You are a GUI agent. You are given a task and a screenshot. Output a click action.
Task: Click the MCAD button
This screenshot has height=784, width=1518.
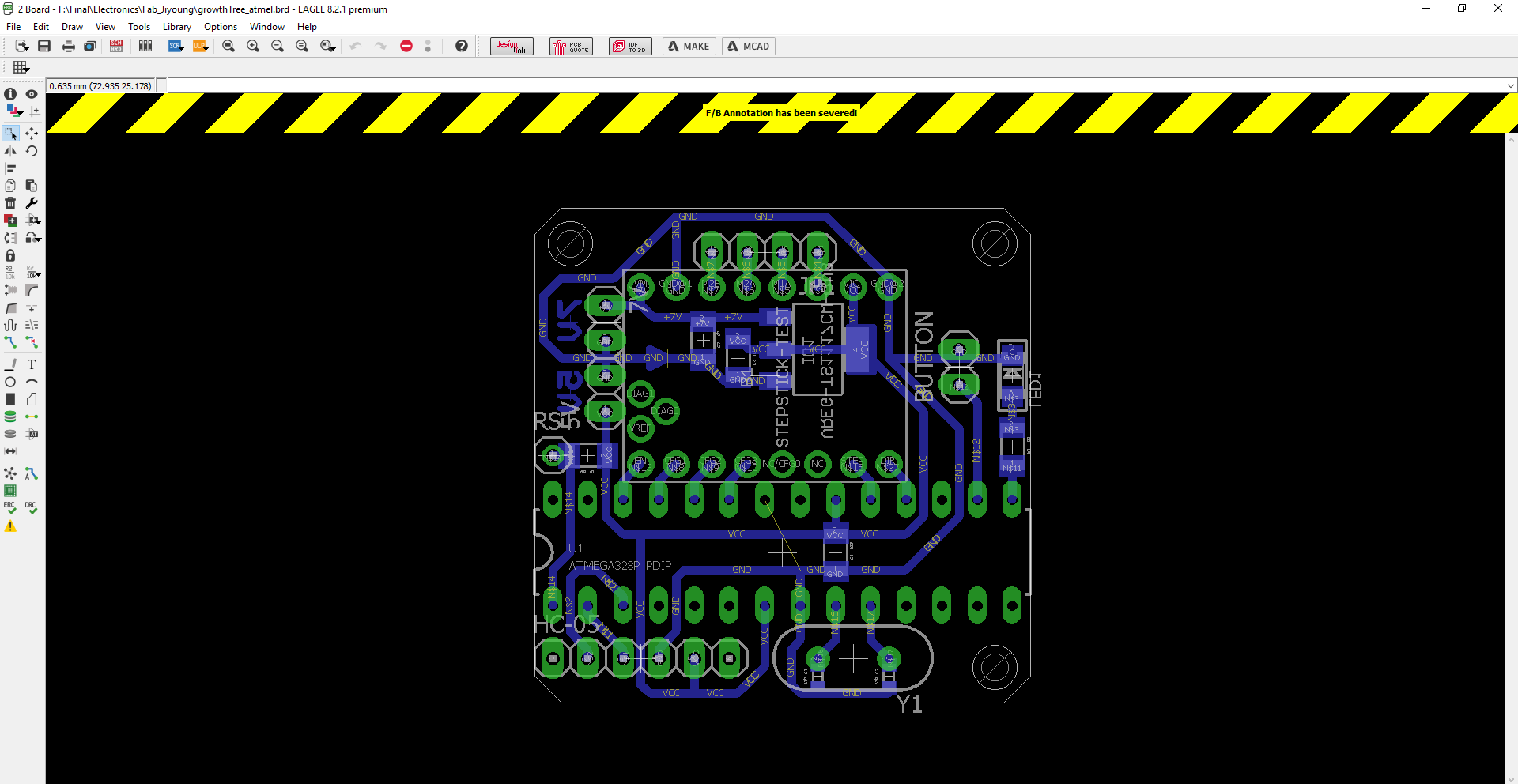click(749, 47)
